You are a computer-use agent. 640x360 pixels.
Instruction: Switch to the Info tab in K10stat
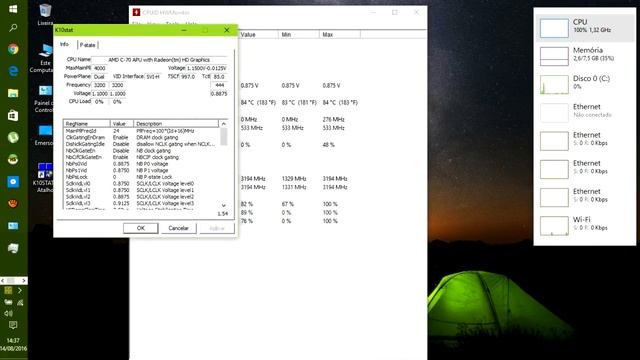click(x=64, y=44)
